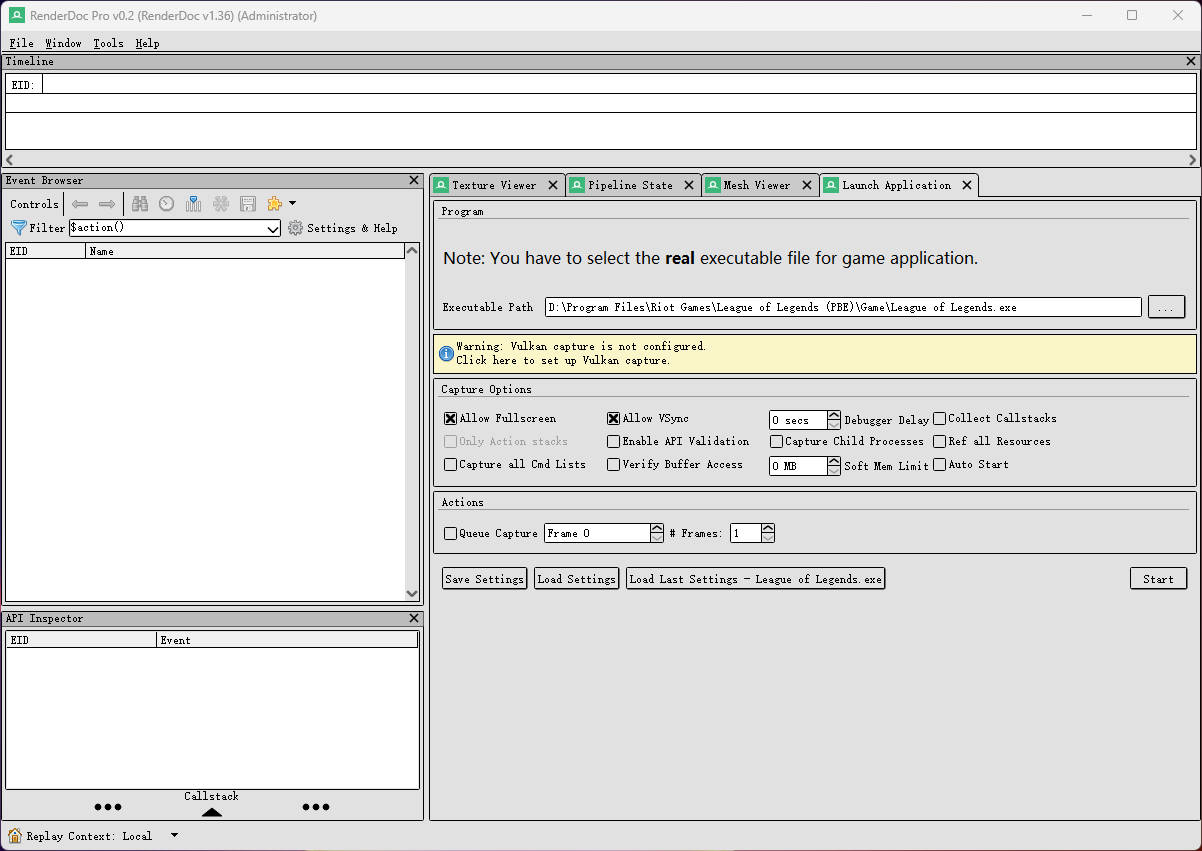This screenshot has height=851, width=1202.
Task: Load Last Settings for League of Legends.exe
Action: pos(755,579)
